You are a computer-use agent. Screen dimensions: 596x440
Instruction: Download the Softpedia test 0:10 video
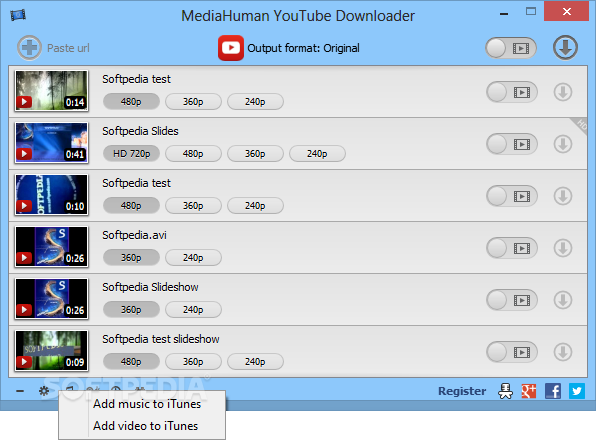pyautogui.click(x=563, y=196)
